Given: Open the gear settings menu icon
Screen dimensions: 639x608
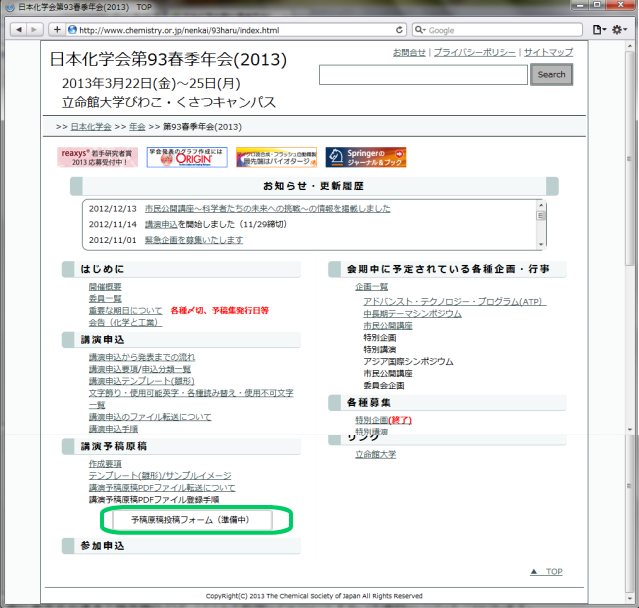Looking at the screenshot, I should 619,30.
